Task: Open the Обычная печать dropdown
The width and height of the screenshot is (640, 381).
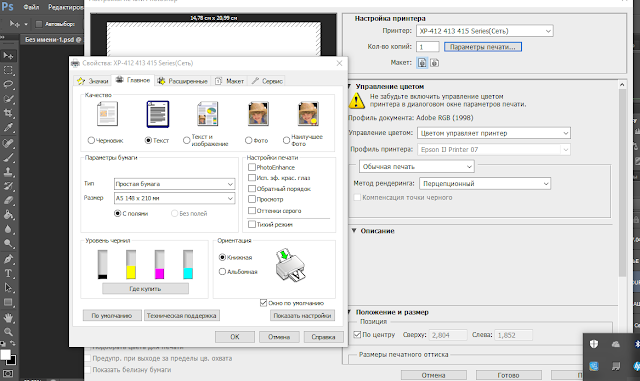Action: [x=417, y=167]
